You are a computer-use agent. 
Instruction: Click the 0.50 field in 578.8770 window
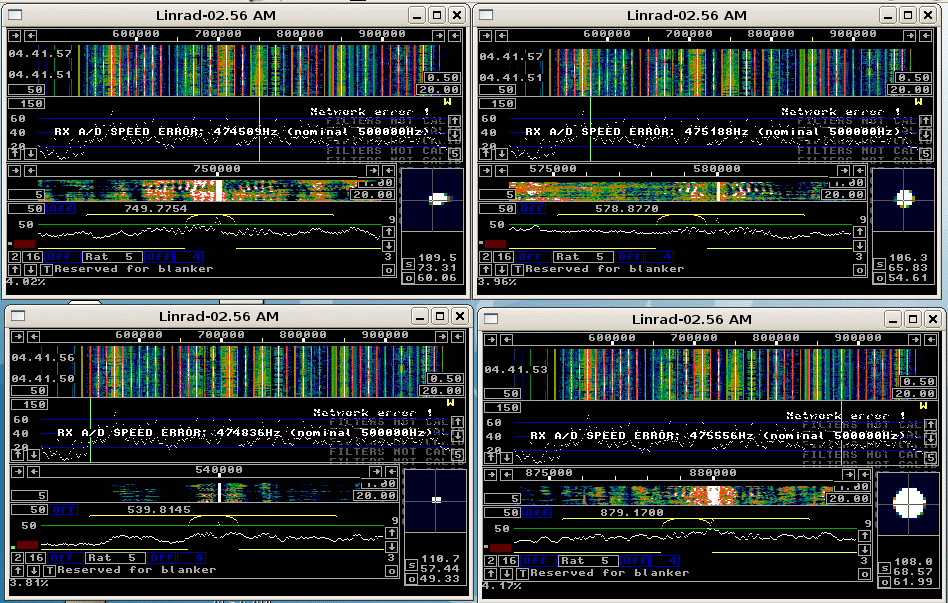pos(914,77)
